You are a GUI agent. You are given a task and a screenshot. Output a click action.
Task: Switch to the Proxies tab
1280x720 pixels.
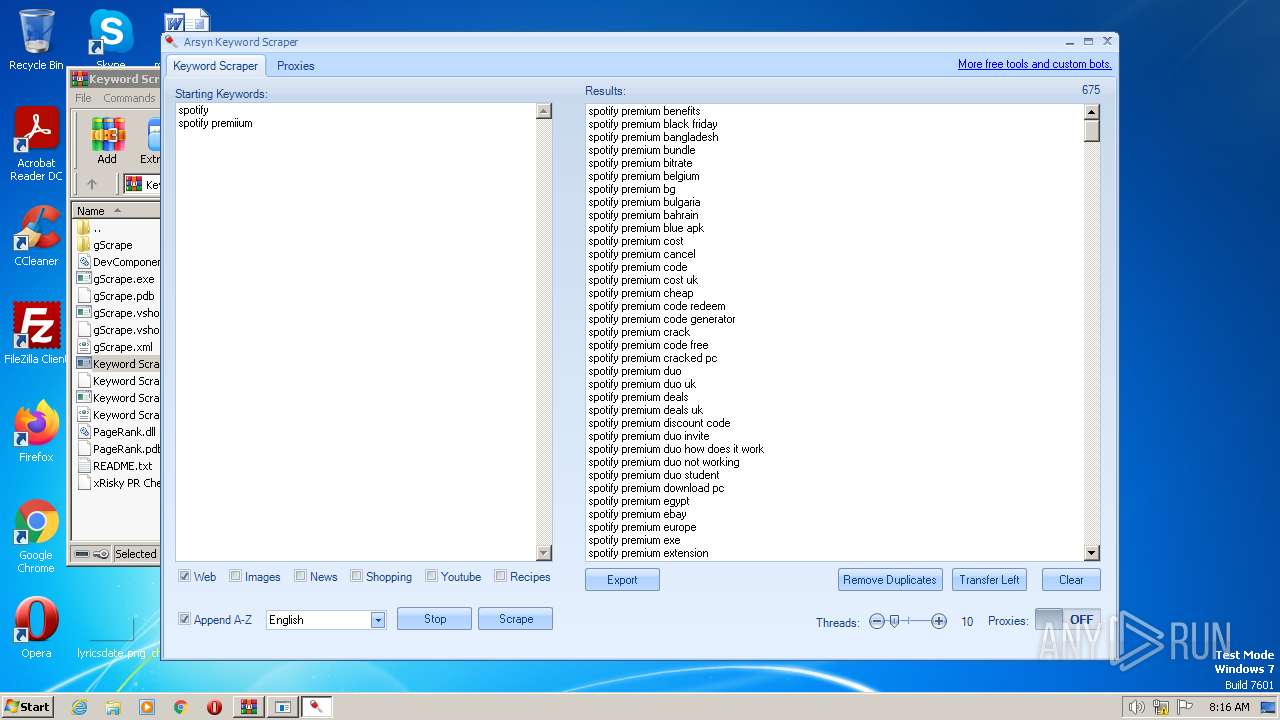pos(295,66)
